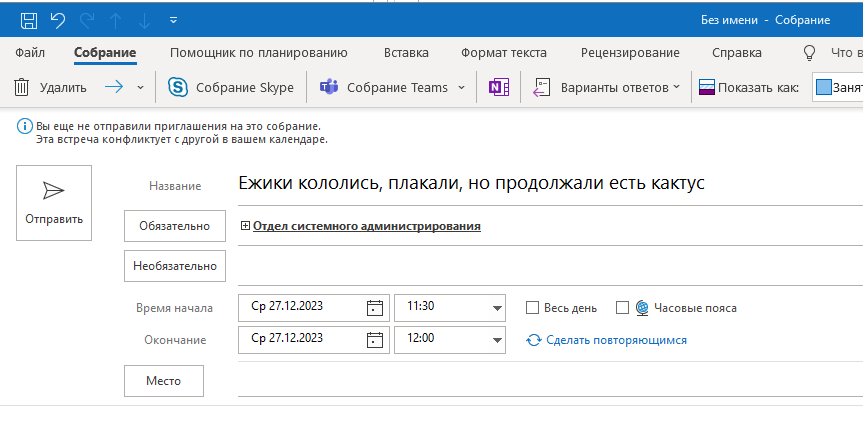Open the 11:30 start time dropdown
This screenshot has width=863, height=426.
pyautogui.click(x=497, y=308)
